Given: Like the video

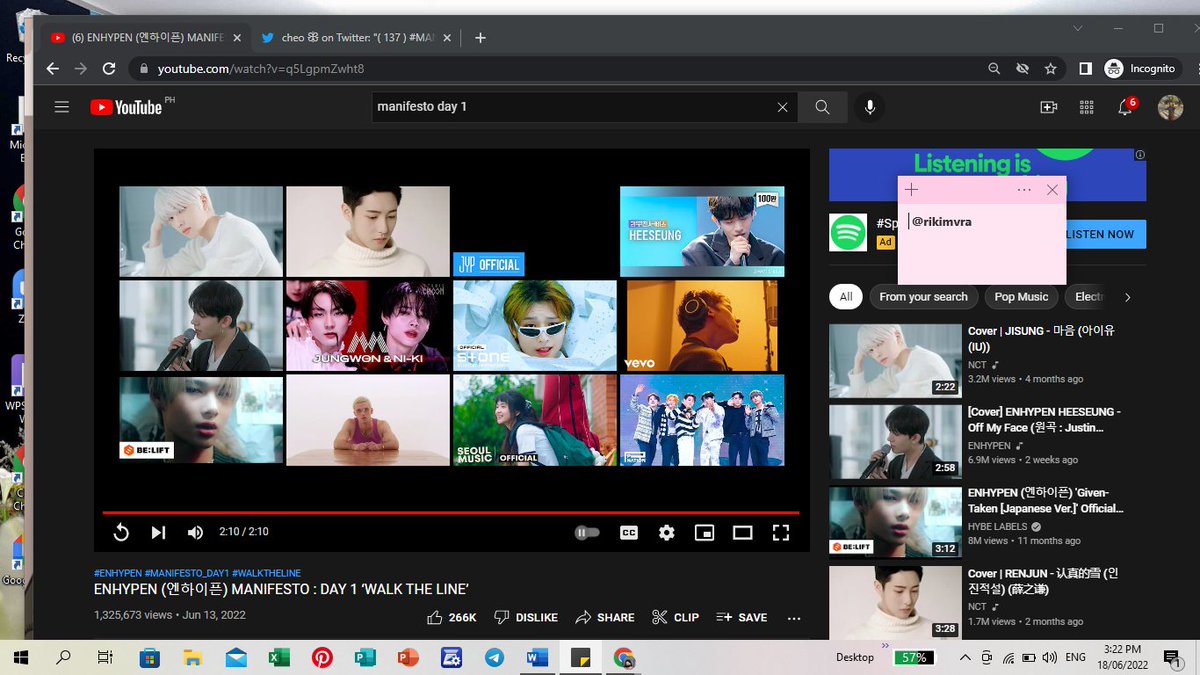Looking at the screenshot, I should click(451, 618).
